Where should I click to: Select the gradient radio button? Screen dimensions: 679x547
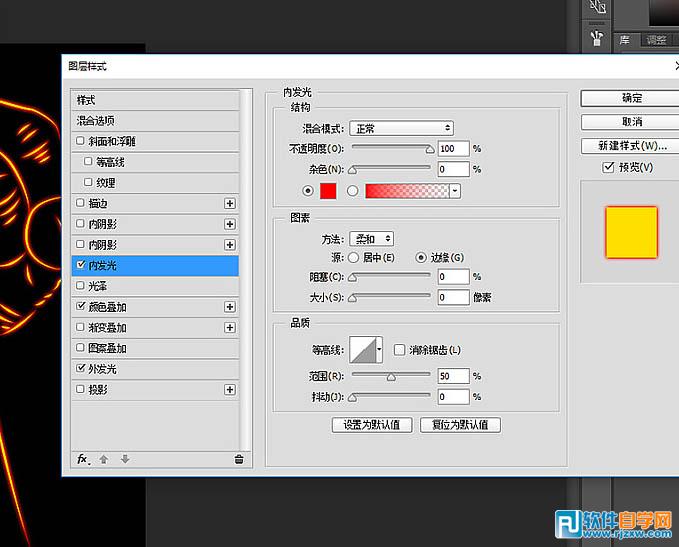tap(352, 191)
